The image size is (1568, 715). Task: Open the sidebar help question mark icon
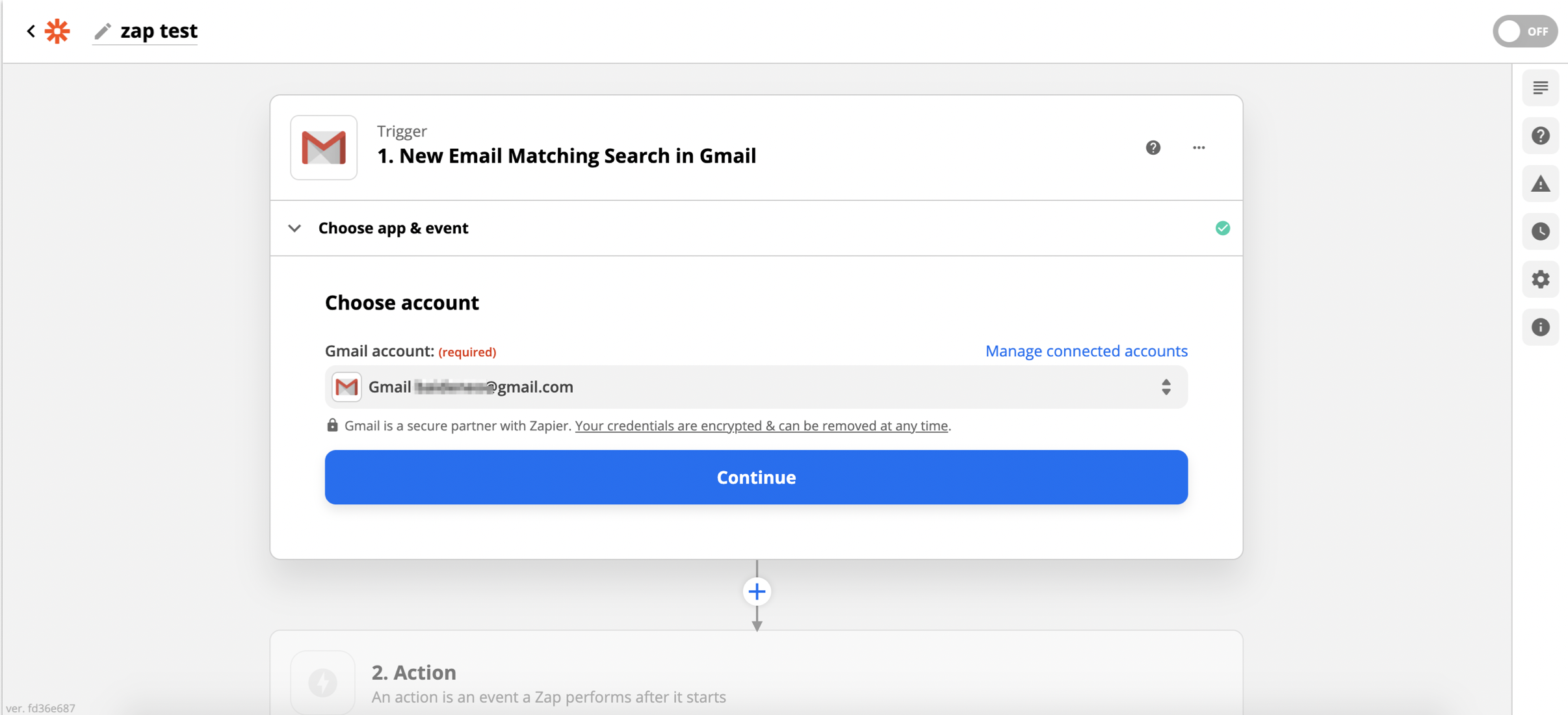1540,136
